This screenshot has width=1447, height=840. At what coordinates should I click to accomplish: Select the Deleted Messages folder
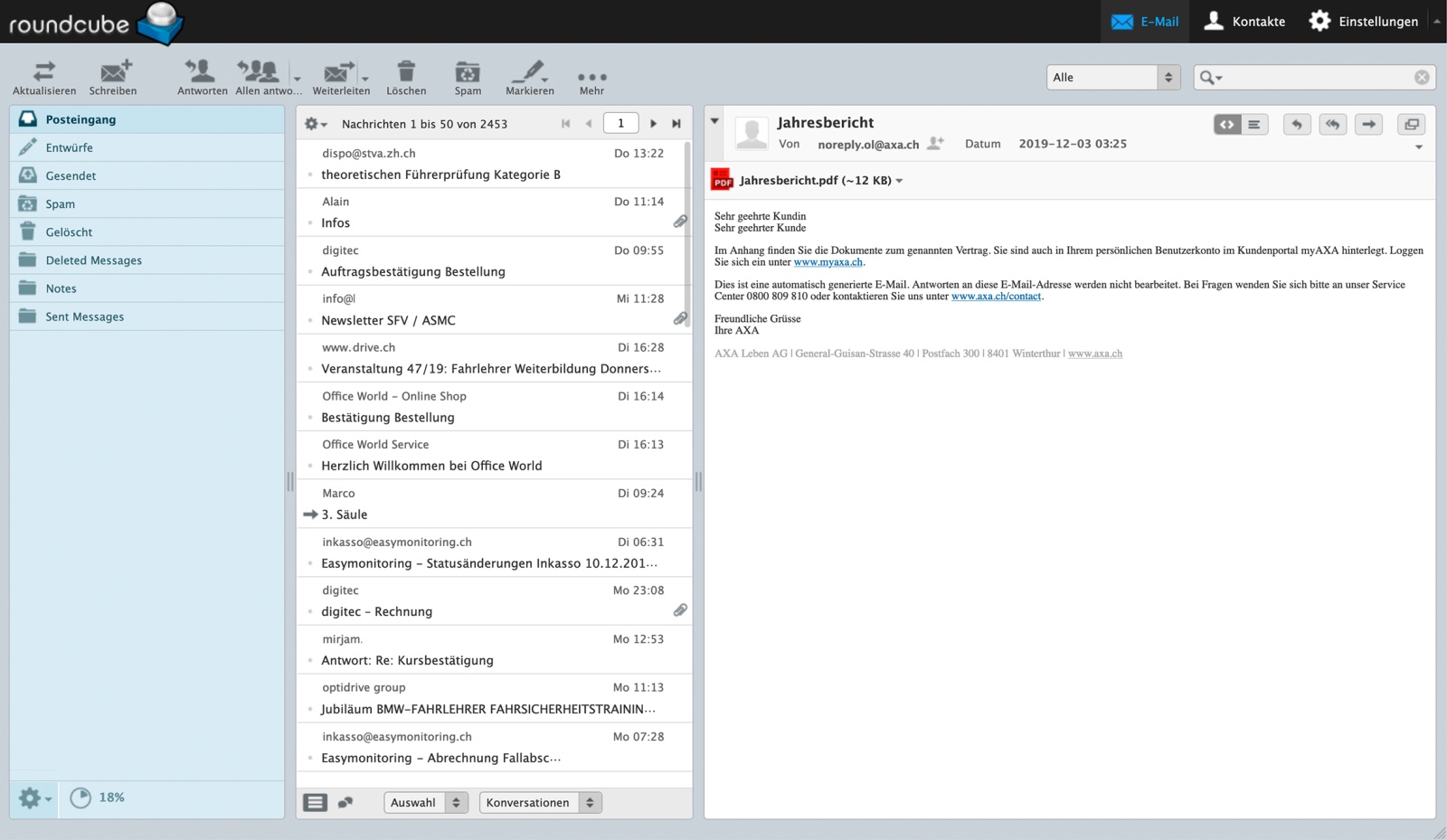tap(147, 260)
